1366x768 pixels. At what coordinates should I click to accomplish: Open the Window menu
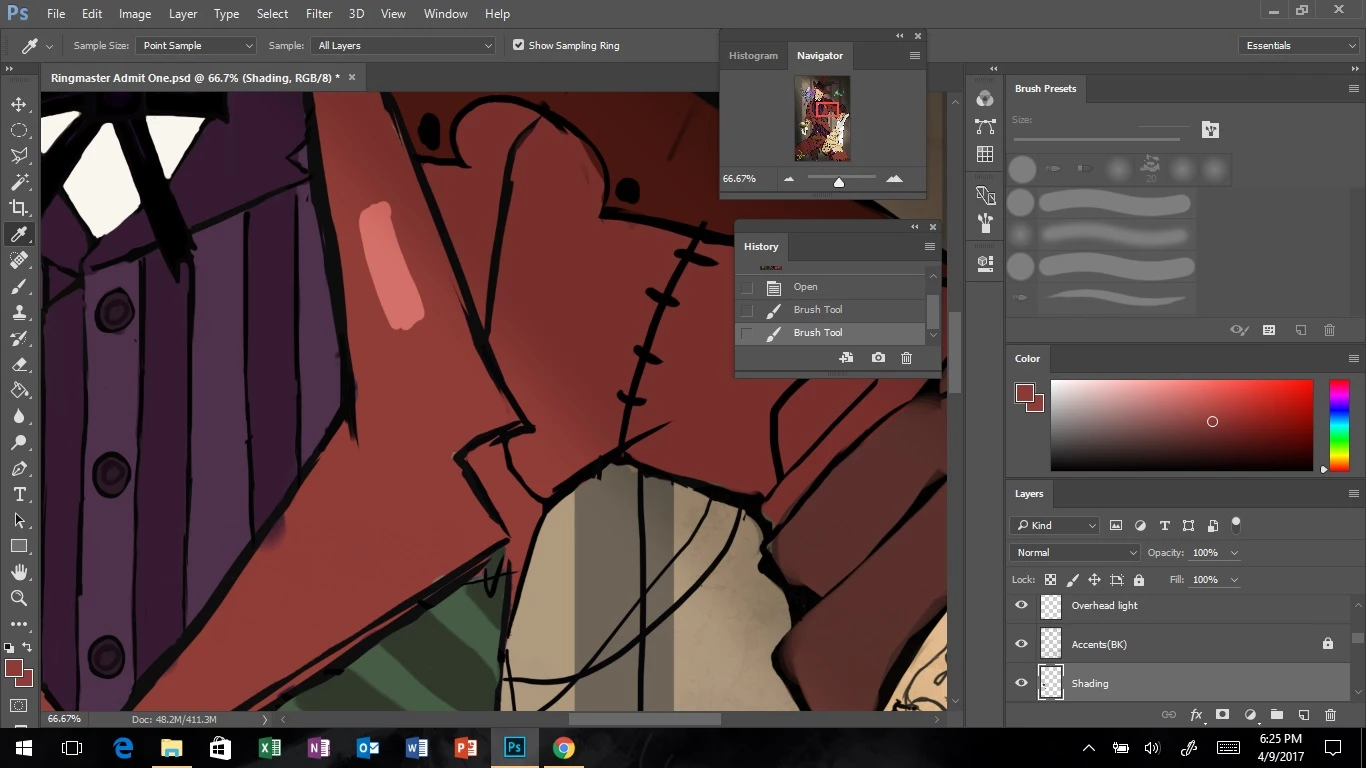(446, 14)
